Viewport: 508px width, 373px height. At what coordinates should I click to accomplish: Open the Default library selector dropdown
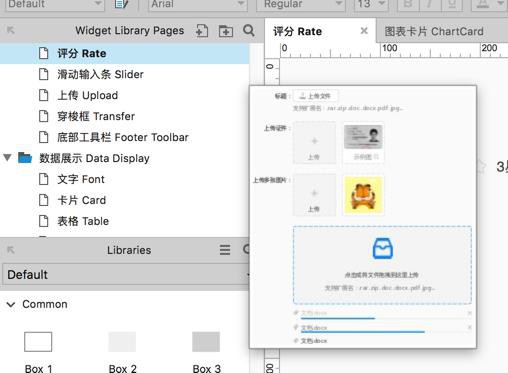[126, 275]
